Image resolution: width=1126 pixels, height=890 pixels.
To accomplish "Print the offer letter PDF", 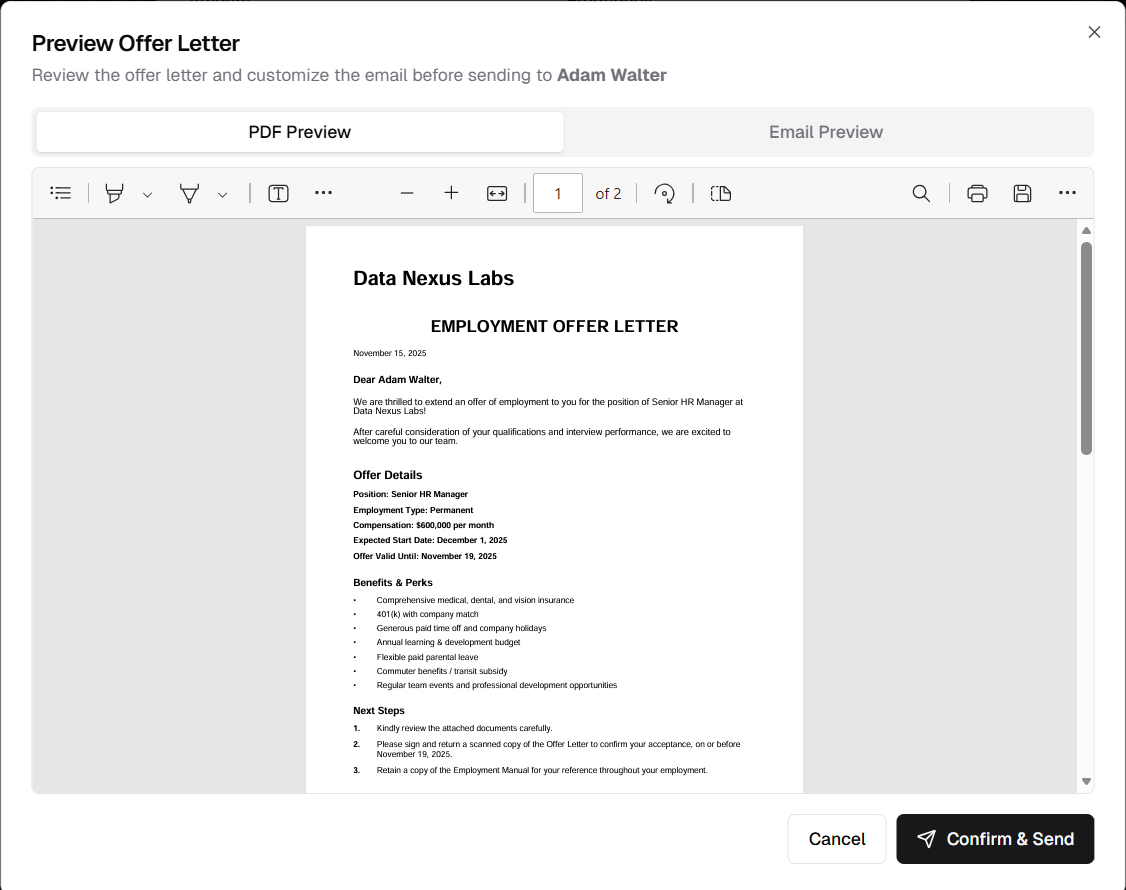I will (977, 193).
